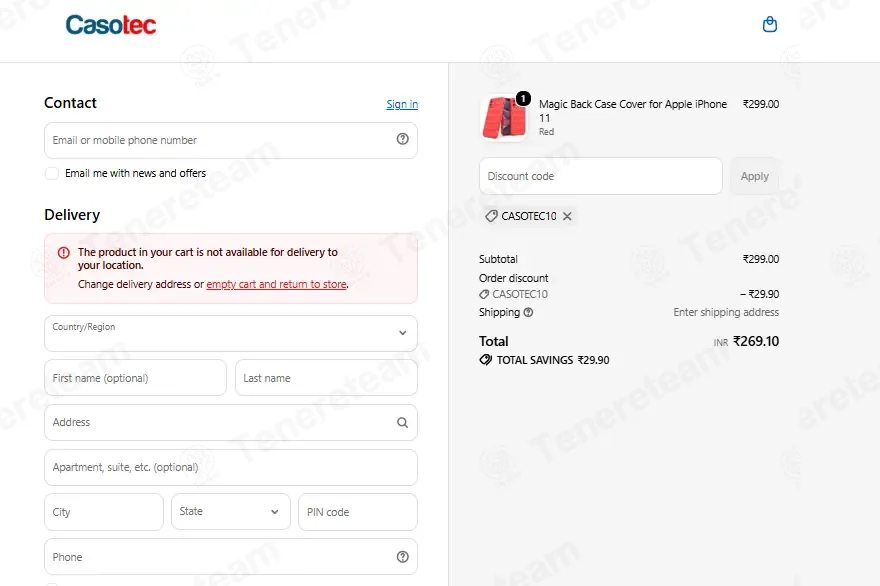Select the First name (optional) field
880x586 pixels.
click(x=135, y=378)
